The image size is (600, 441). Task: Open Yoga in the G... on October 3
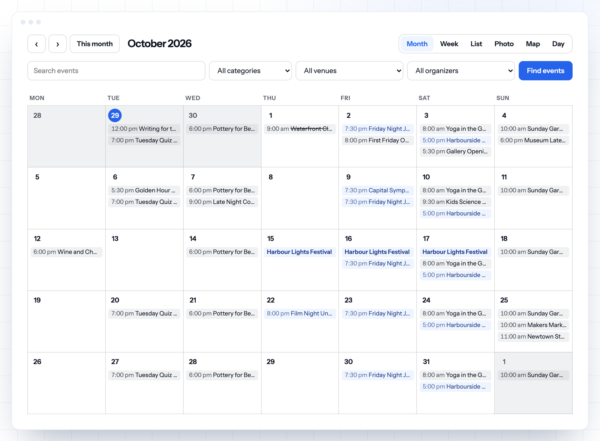pos(455,129)
